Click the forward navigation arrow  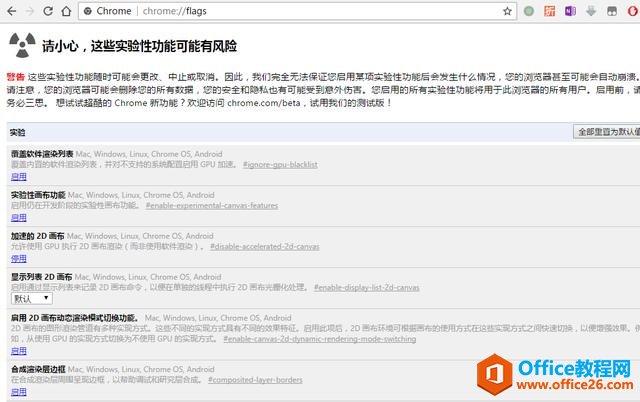click(x=29, y=11)
